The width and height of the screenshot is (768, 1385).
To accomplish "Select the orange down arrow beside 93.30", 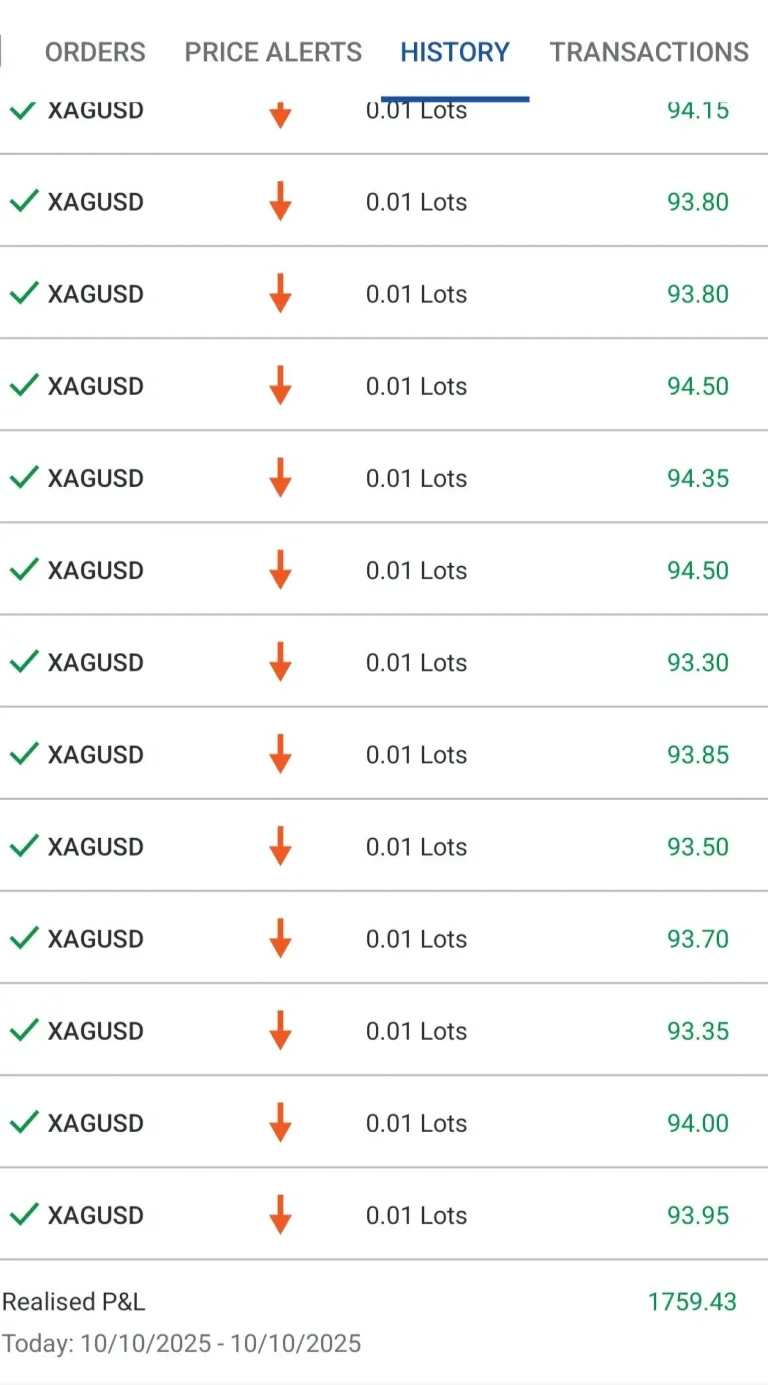I will point(280,662).
